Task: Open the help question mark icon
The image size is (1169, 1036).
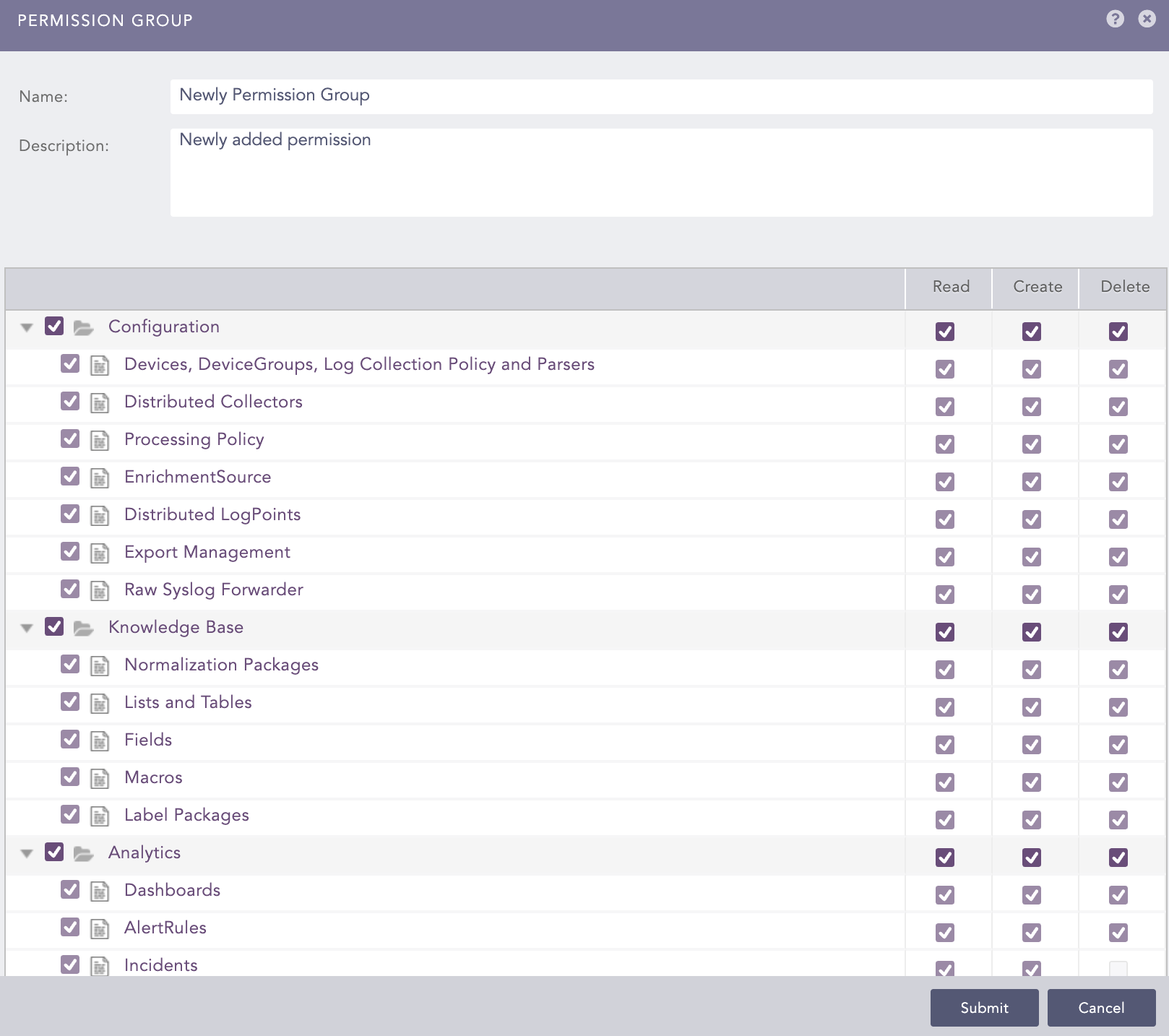Action: pos(1115,19)
